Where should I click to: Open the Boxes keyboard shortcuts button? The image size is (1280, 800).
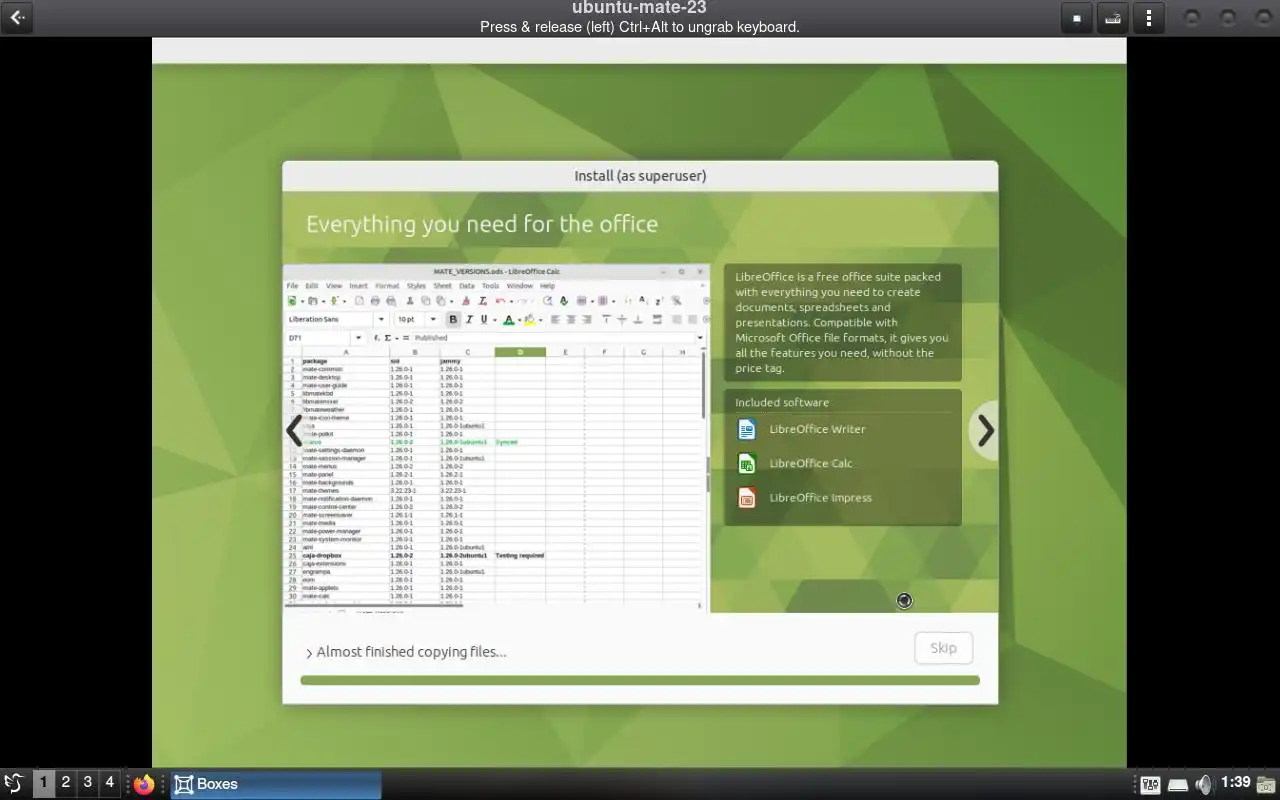1112,18
